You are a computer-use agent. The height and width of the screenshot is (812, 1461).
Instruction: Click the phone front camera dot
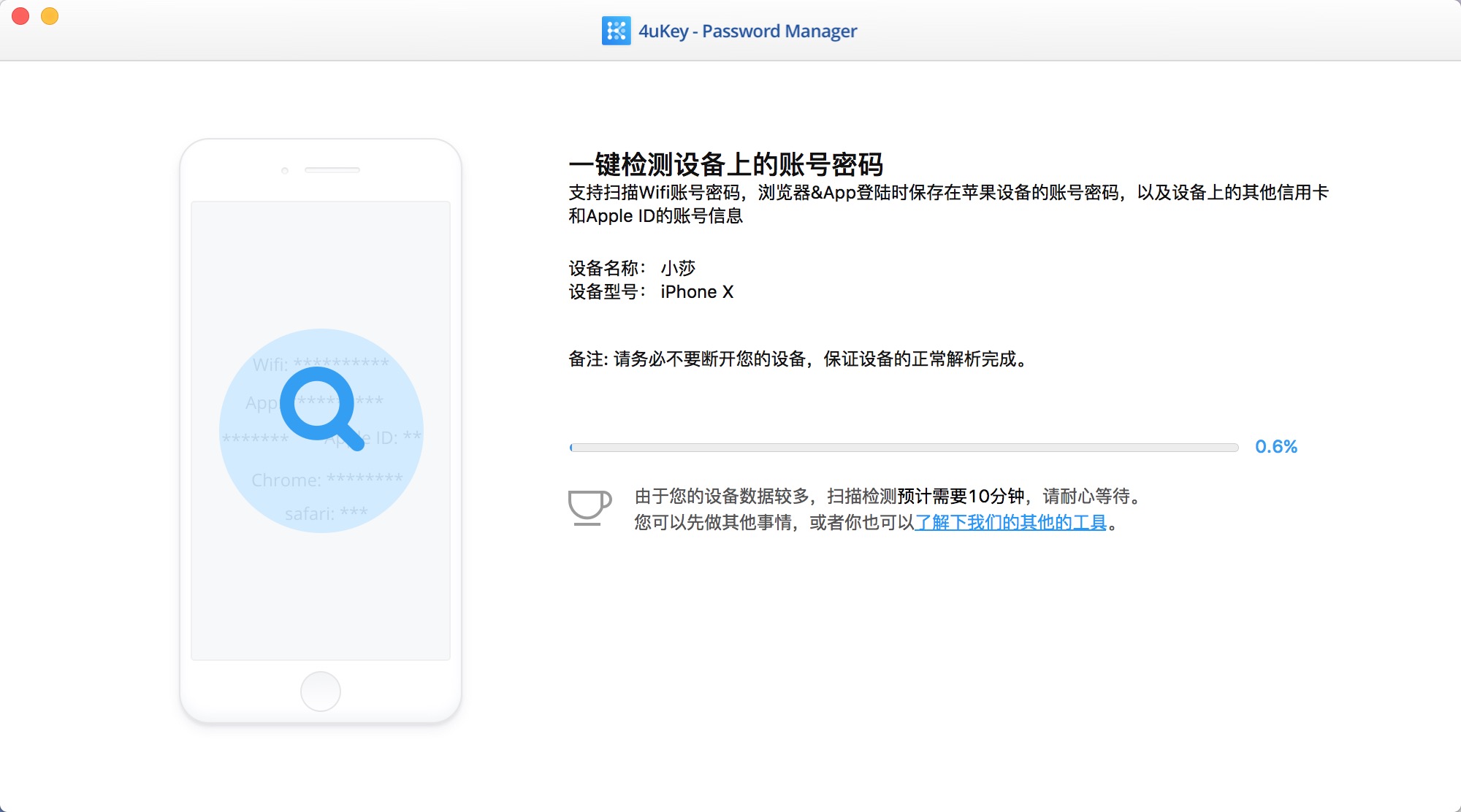pos(285,171)
